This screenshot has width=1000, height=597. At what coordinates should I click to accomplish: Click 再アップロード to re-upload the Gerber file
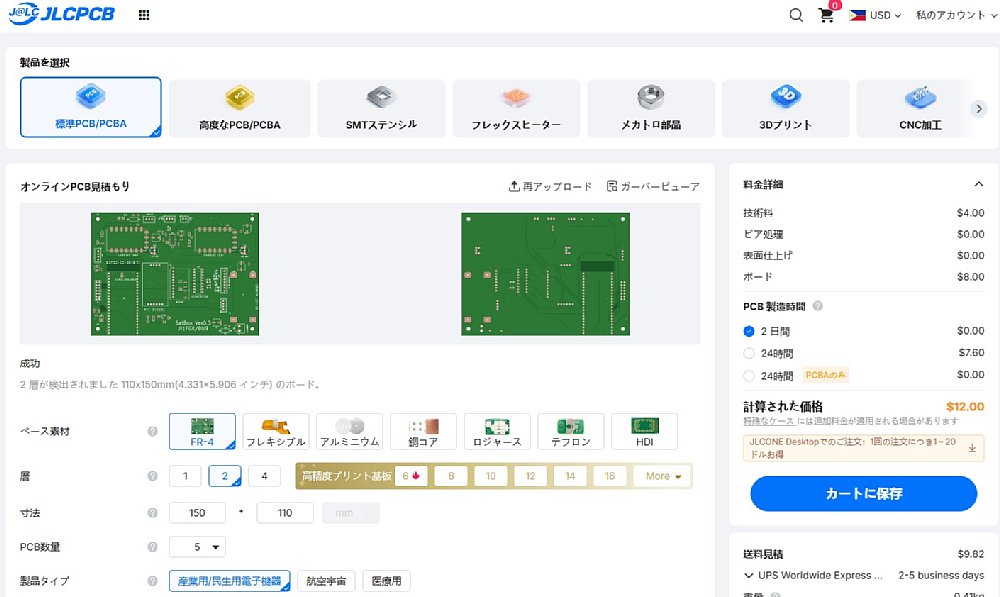click(550, 186)
